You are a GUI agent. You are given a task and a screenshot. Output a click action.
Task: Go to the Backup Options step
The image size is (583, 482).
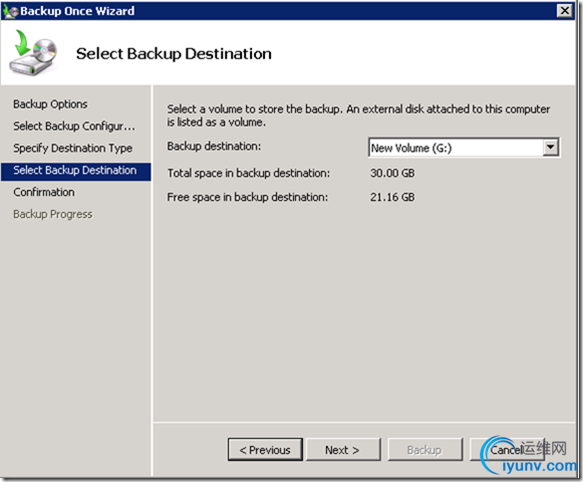51,104
